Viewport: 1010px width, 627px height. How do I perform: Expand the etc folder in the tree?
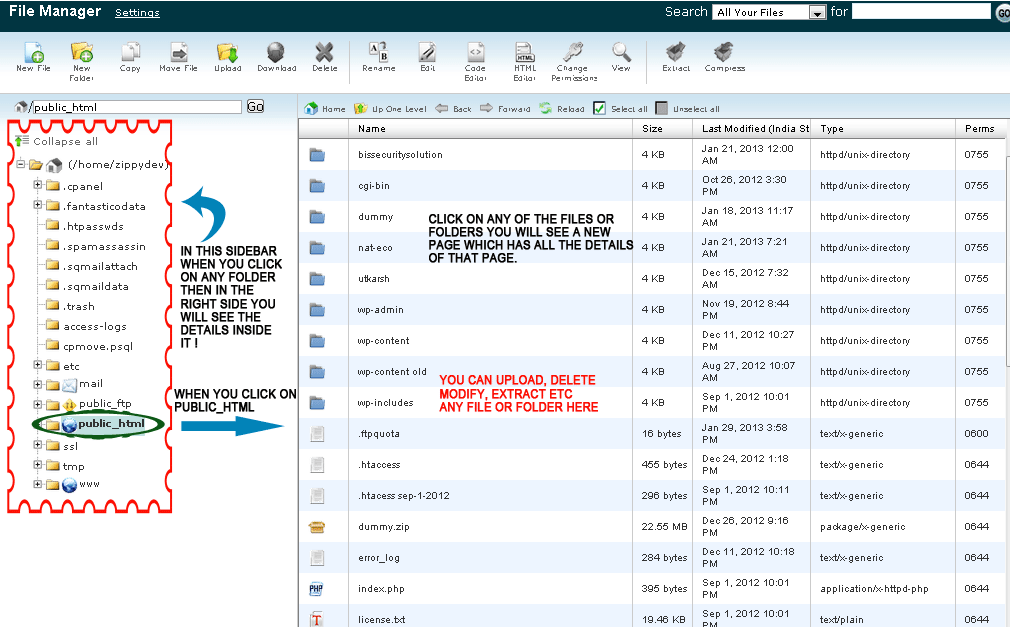pyautogui.click(x=36, y=365)
